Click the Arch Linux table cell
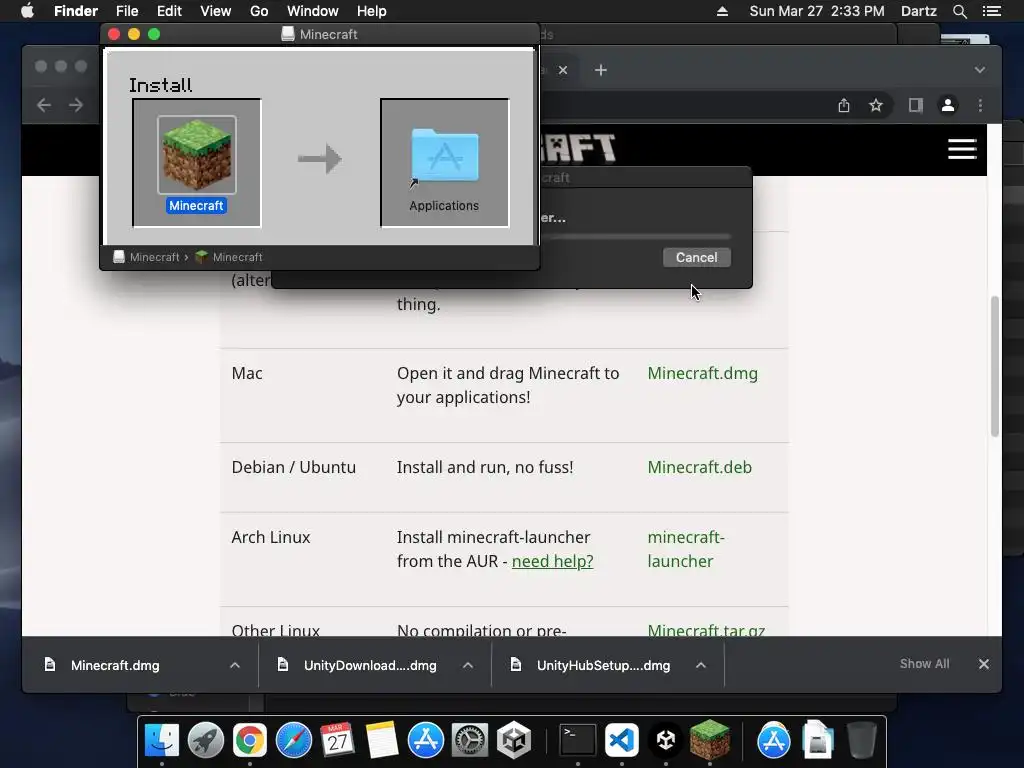The image size is (1024, 768). tap(271, 537)
